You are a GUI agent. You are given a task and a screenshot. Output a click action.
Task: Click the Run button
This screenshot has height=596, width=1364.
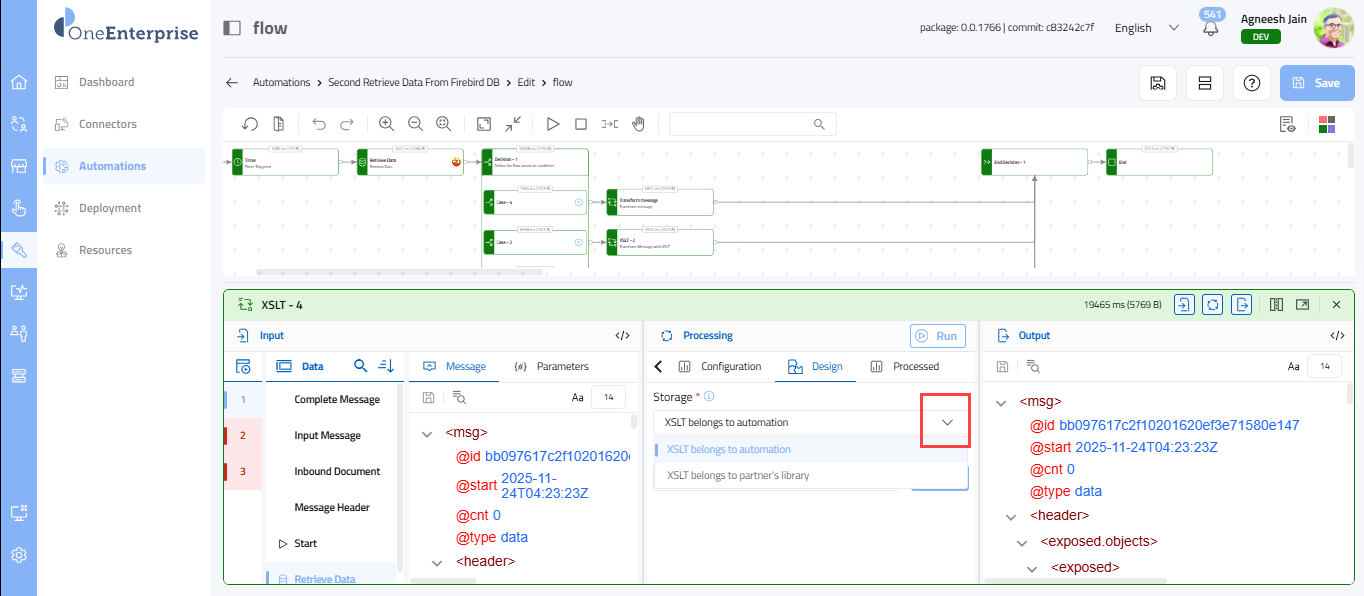point(938,336)
